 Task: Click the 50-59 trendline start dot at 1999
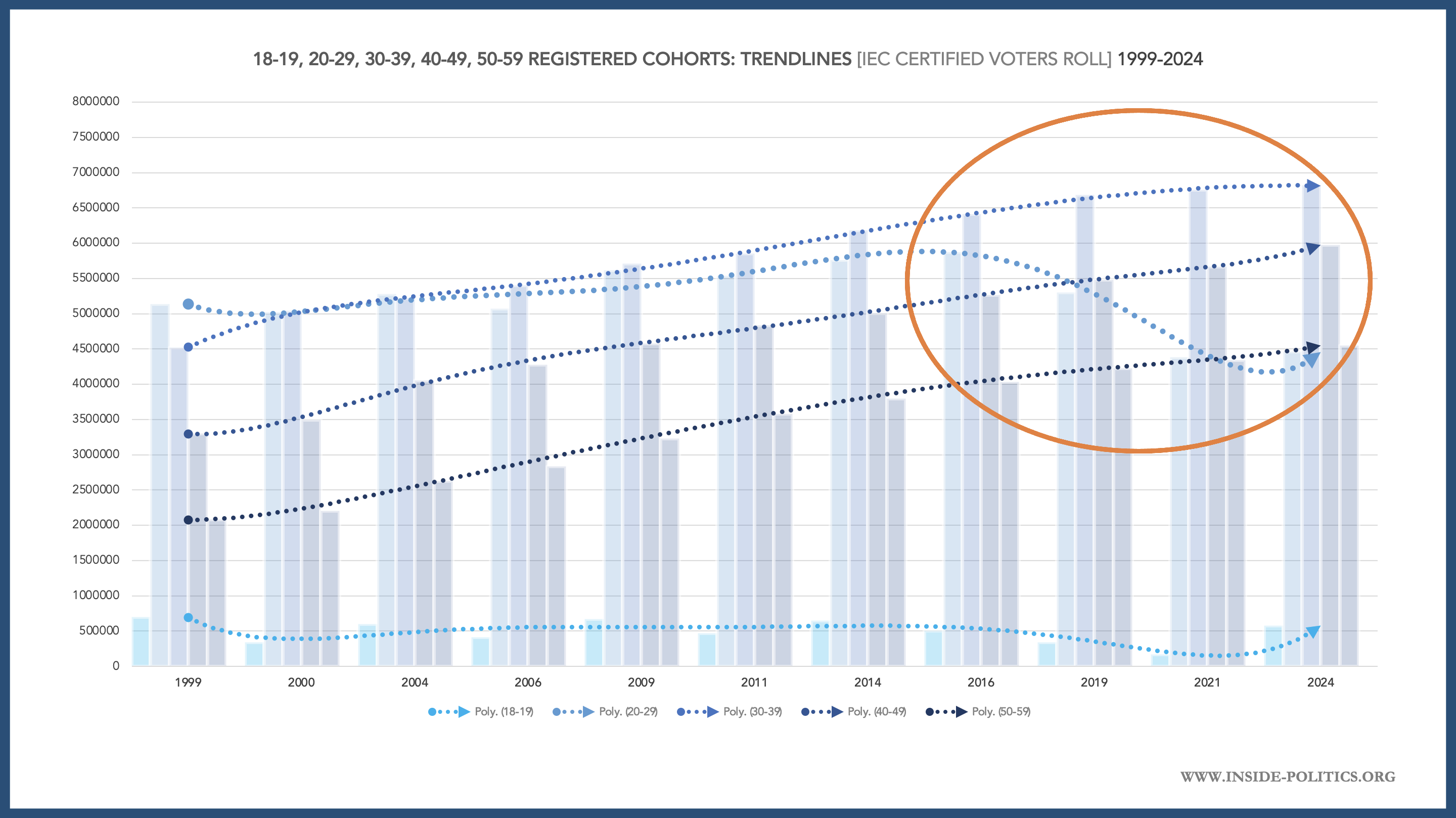(x=188, y=520)
